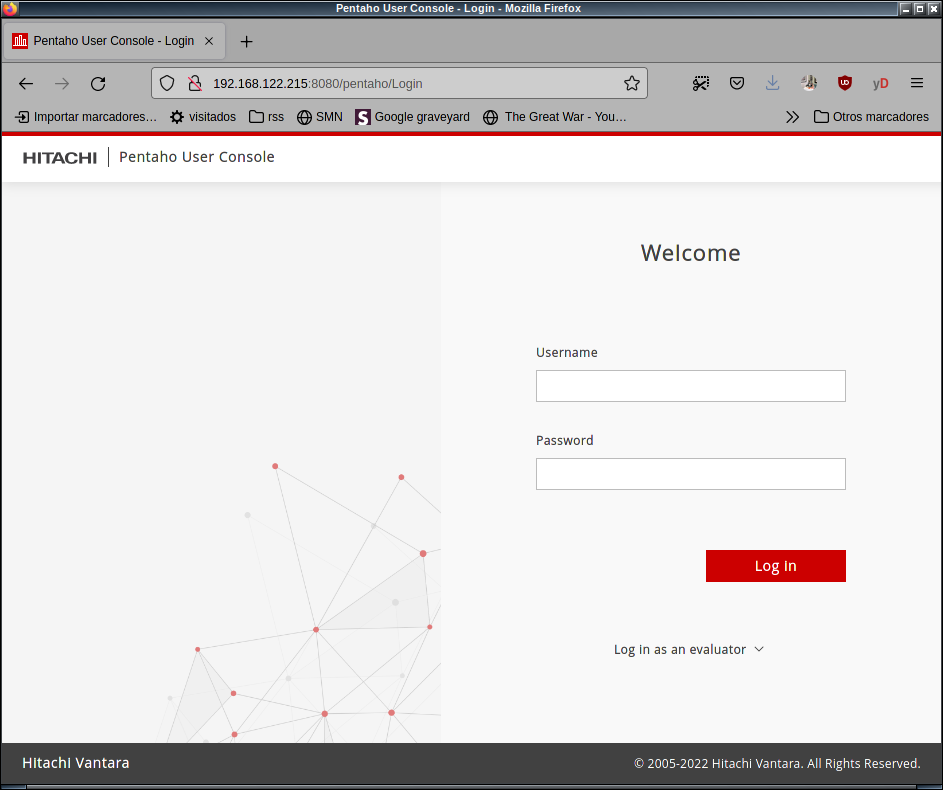Open the Firefox downloads panel
Screen dimensions: 943x790
pos(773,83)
